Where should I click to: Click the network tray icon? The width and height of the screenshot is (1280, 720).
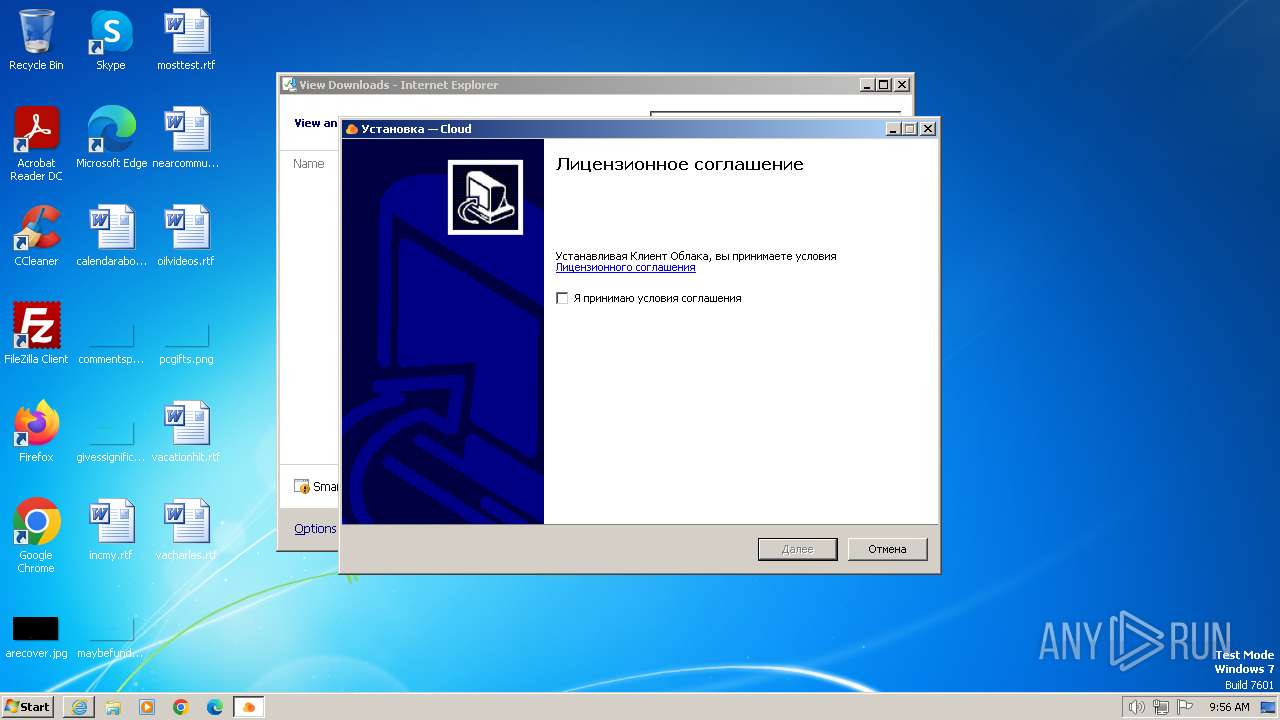pyautogui.click(x=1161, y=707)
